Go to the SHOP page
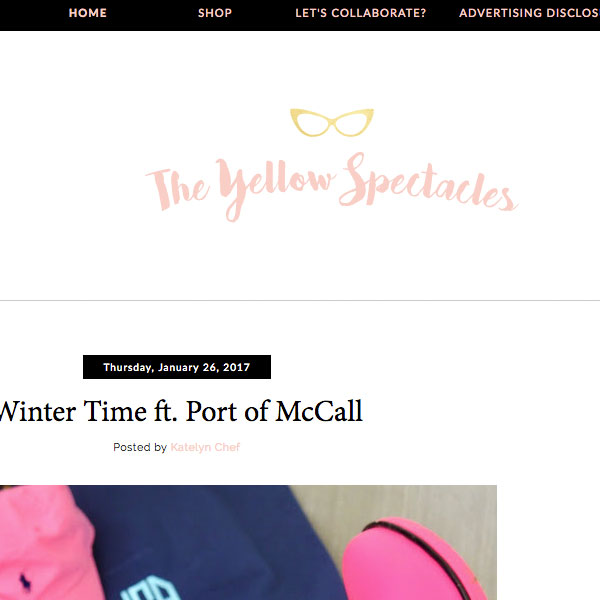 pyautogui.click(x=215, y=13)
